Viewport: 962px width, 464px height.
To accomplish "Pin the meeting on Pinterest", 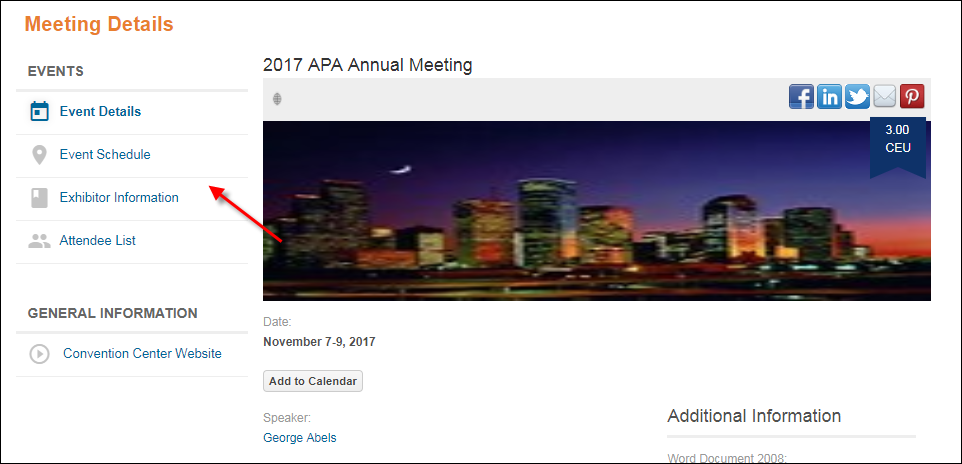I will [x=912, y=97].
